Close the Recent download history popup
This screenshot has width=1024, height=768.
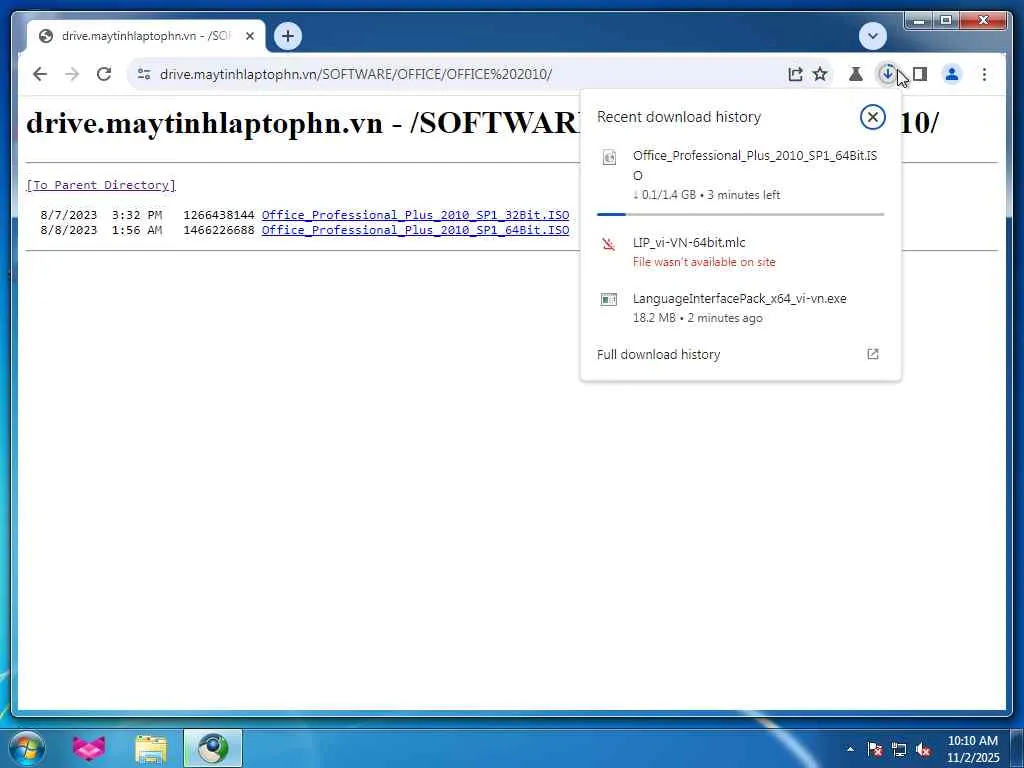pyautogui.click(x=872, y=117)
